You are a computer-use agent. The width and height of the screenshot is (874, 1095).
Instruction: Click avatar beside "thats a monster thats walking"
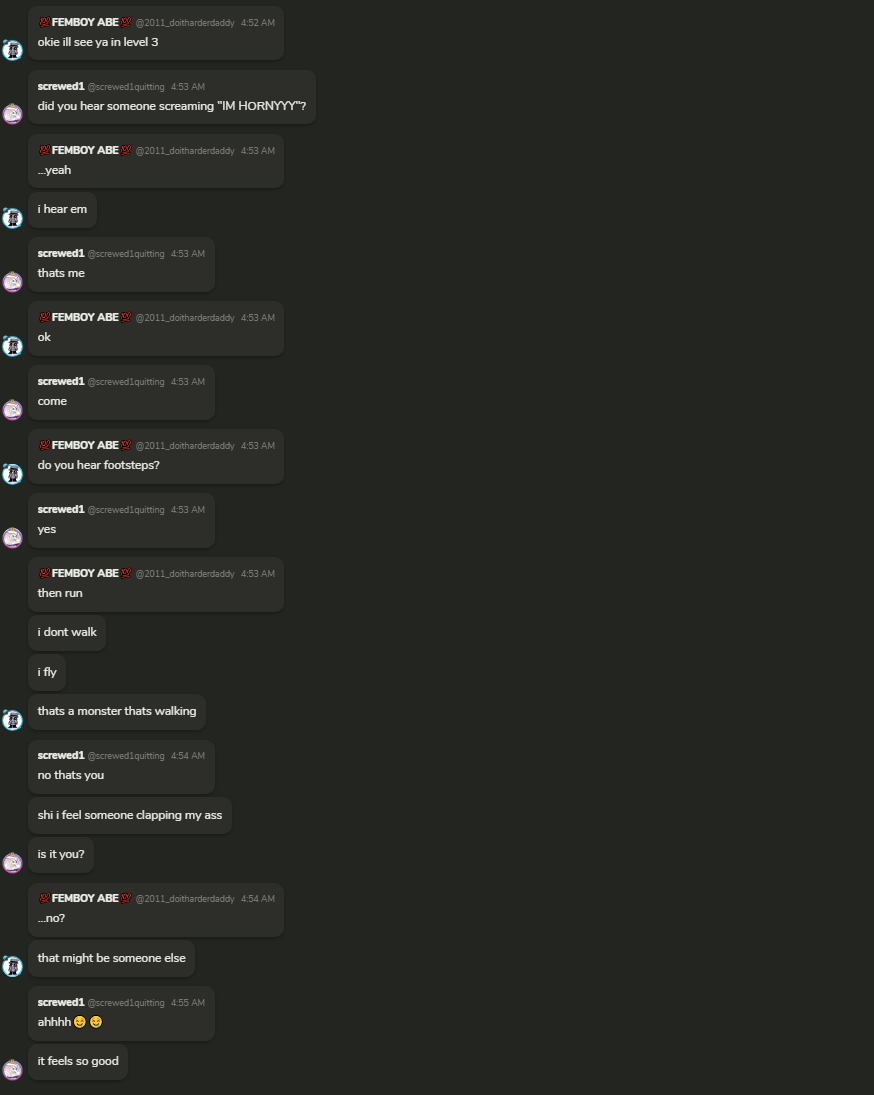13,719
